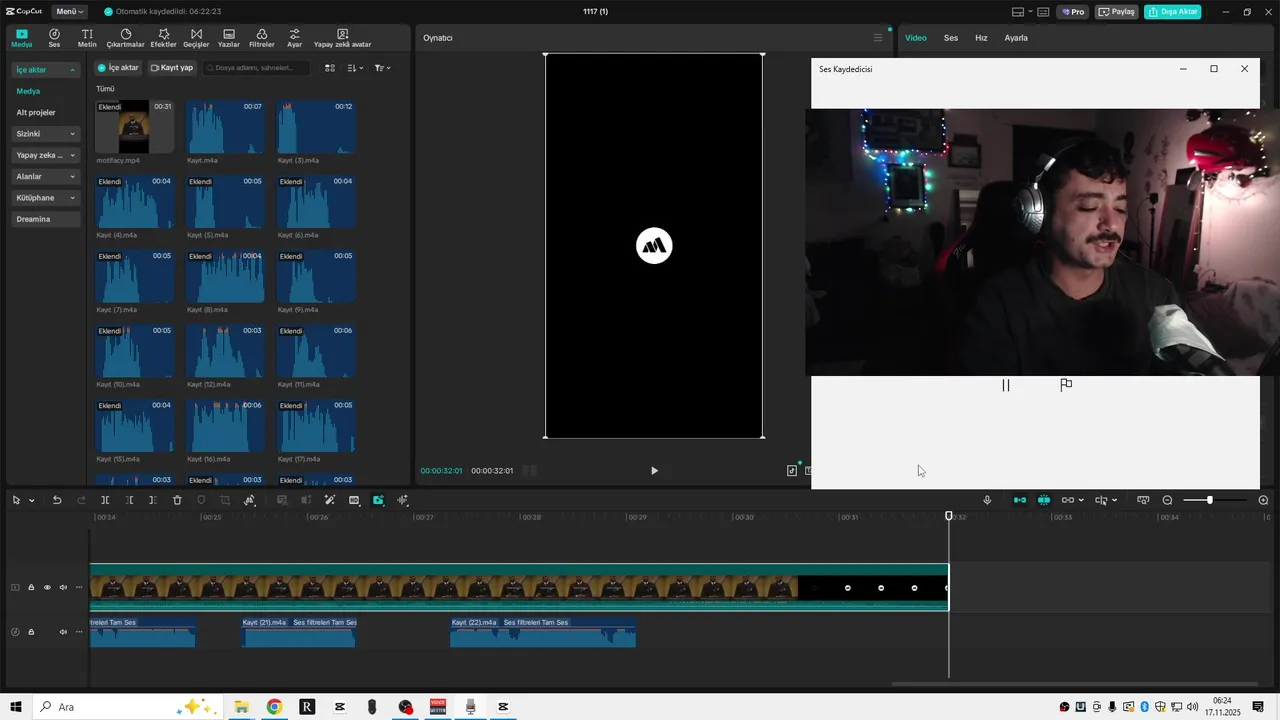Open the selection tool mode dropdown arrow
The height and width of the screenshot is (720, 1280).
tap(31, 501)
